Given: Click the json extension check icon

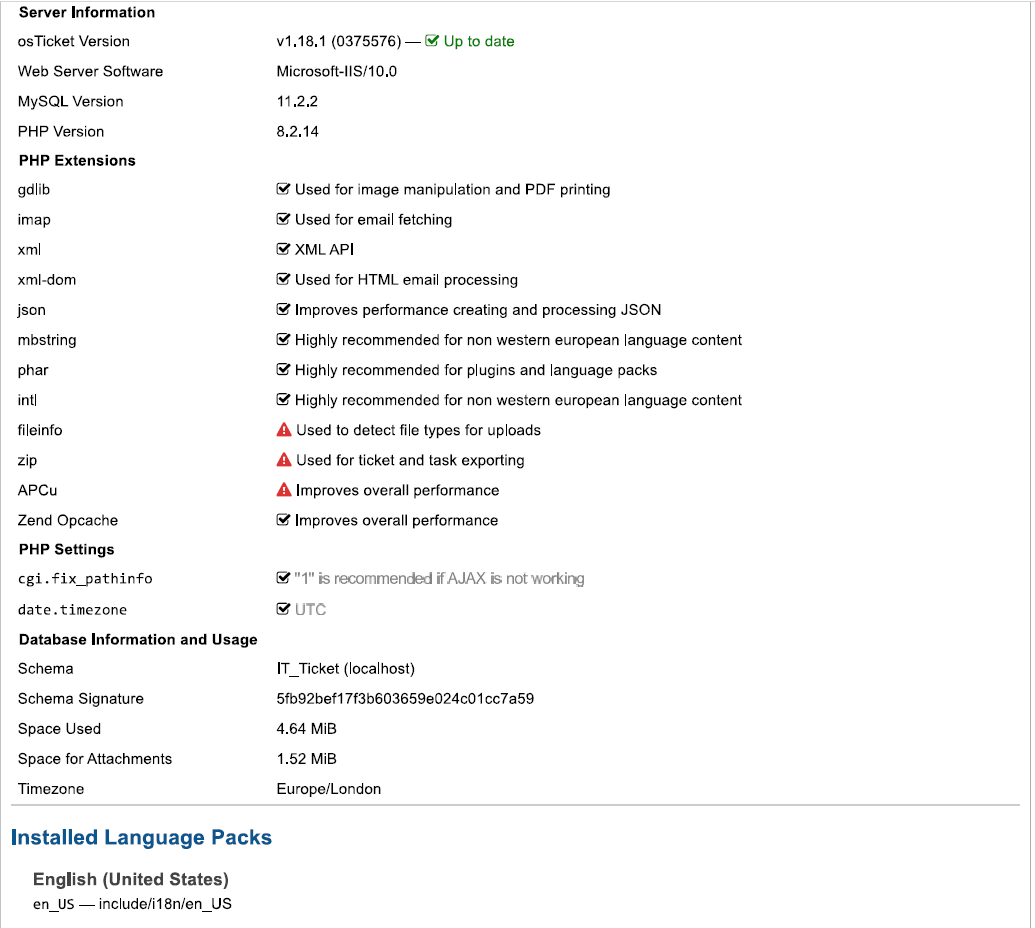Looking at the screenshot, I should [x=283, y=310].
